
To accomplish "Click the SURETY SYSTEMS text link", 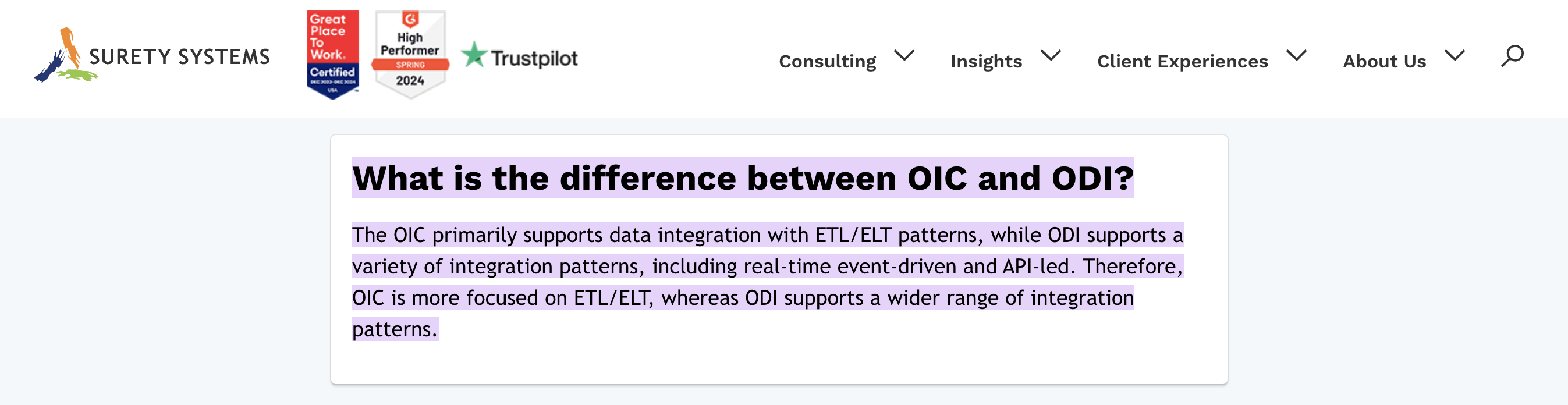I will pyautogui.click(x=180, y=56).
